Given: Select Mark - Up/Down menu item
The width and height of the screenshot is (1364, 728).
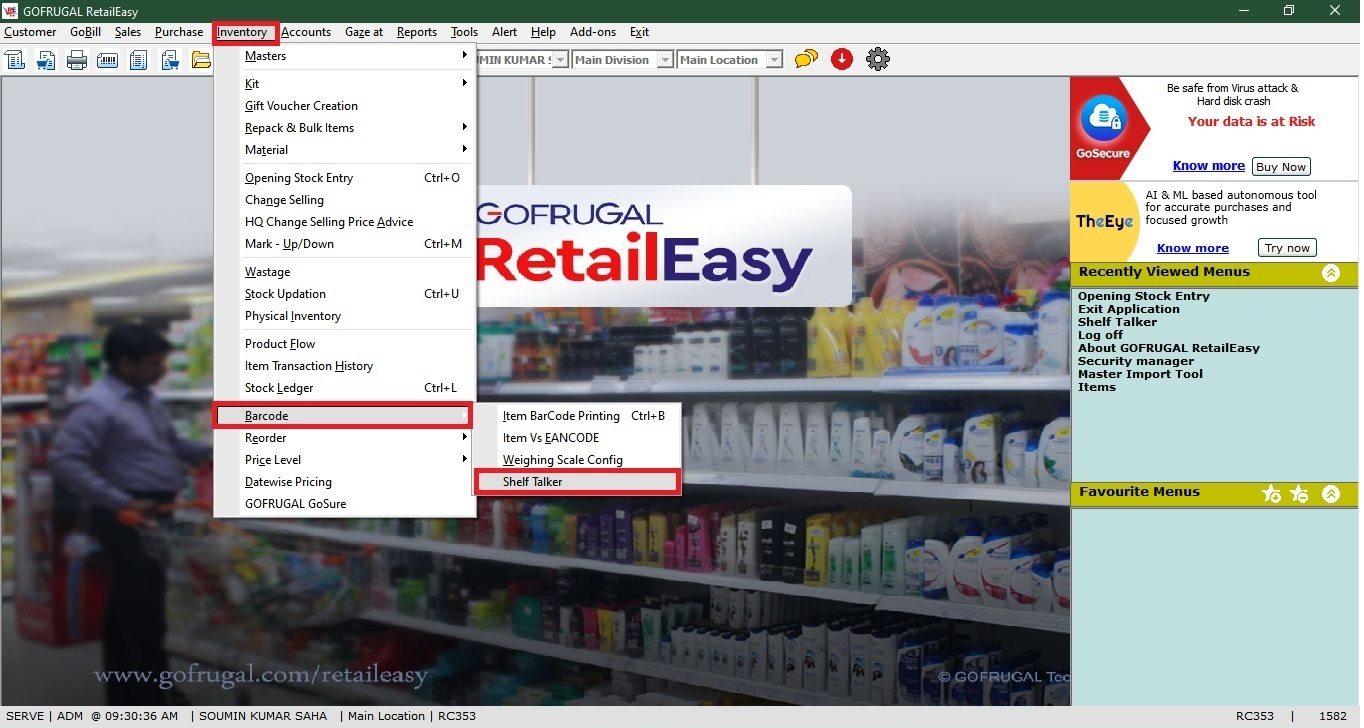Looking at the screenshot, I should click(345, 244).
